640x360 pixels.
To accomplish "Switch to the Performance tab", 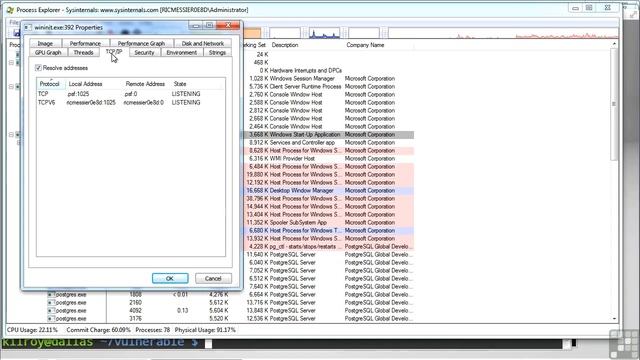I will coord(85,43).
